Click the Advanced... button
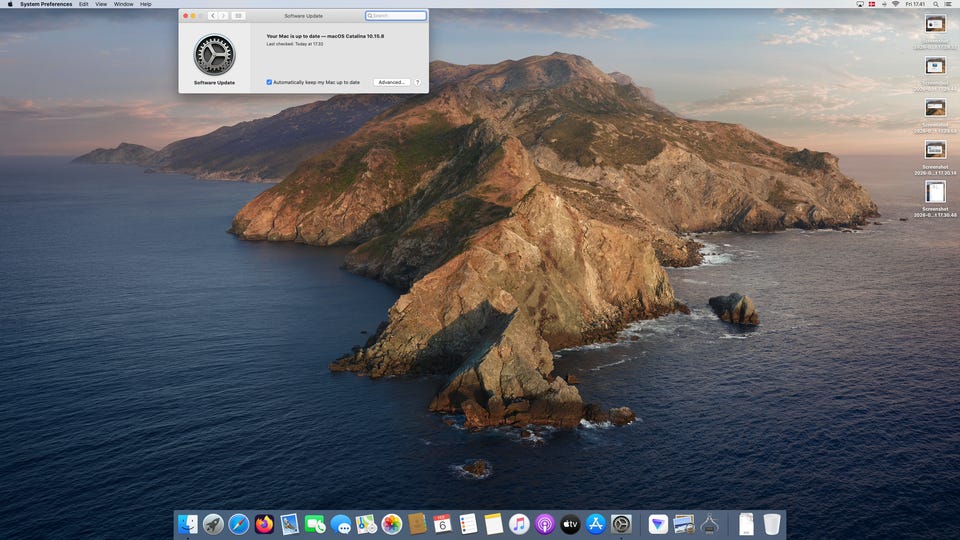The width and height of the screenshot is (960, 540). [391, 82]
